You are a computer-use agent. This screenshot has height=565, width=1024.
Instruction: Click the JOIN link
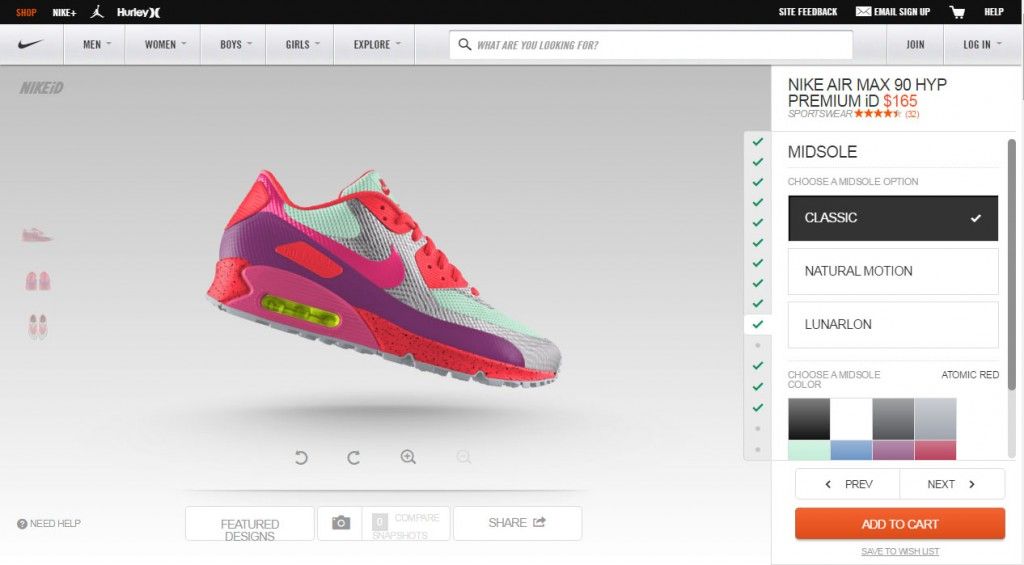(x=915, y=44)
